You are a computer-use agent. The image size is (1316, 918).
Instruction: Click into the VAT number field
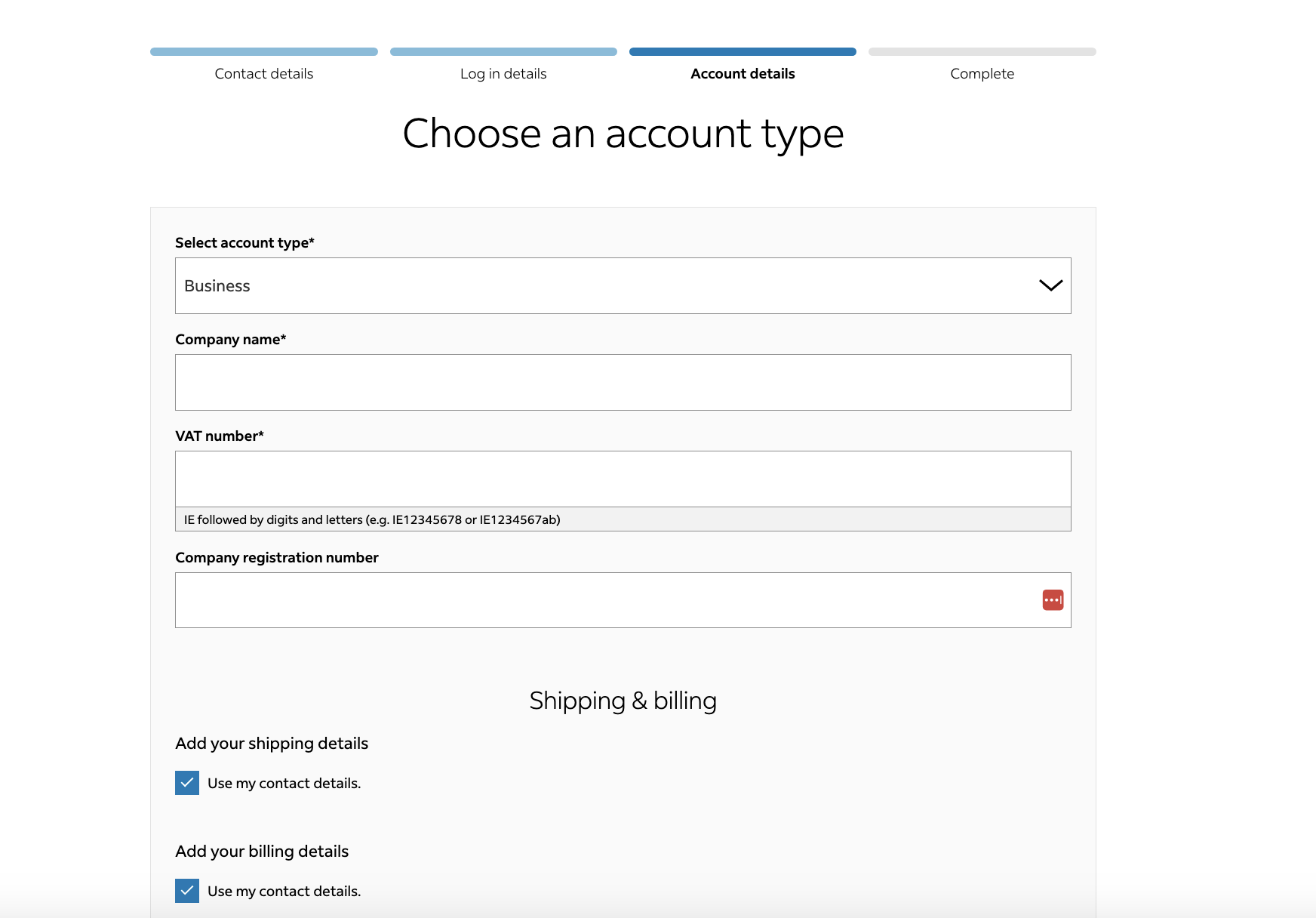623,479
